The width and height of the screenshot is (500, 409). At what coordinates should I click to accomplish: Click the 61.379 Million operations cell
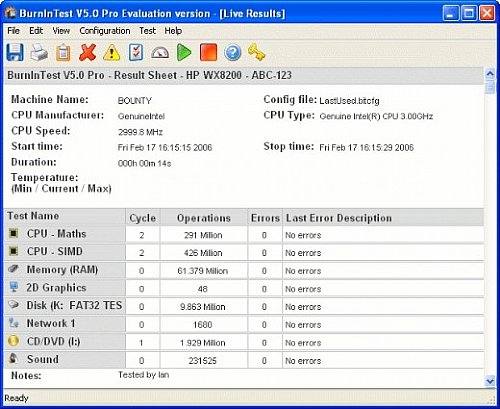click(x=203, y=271)
